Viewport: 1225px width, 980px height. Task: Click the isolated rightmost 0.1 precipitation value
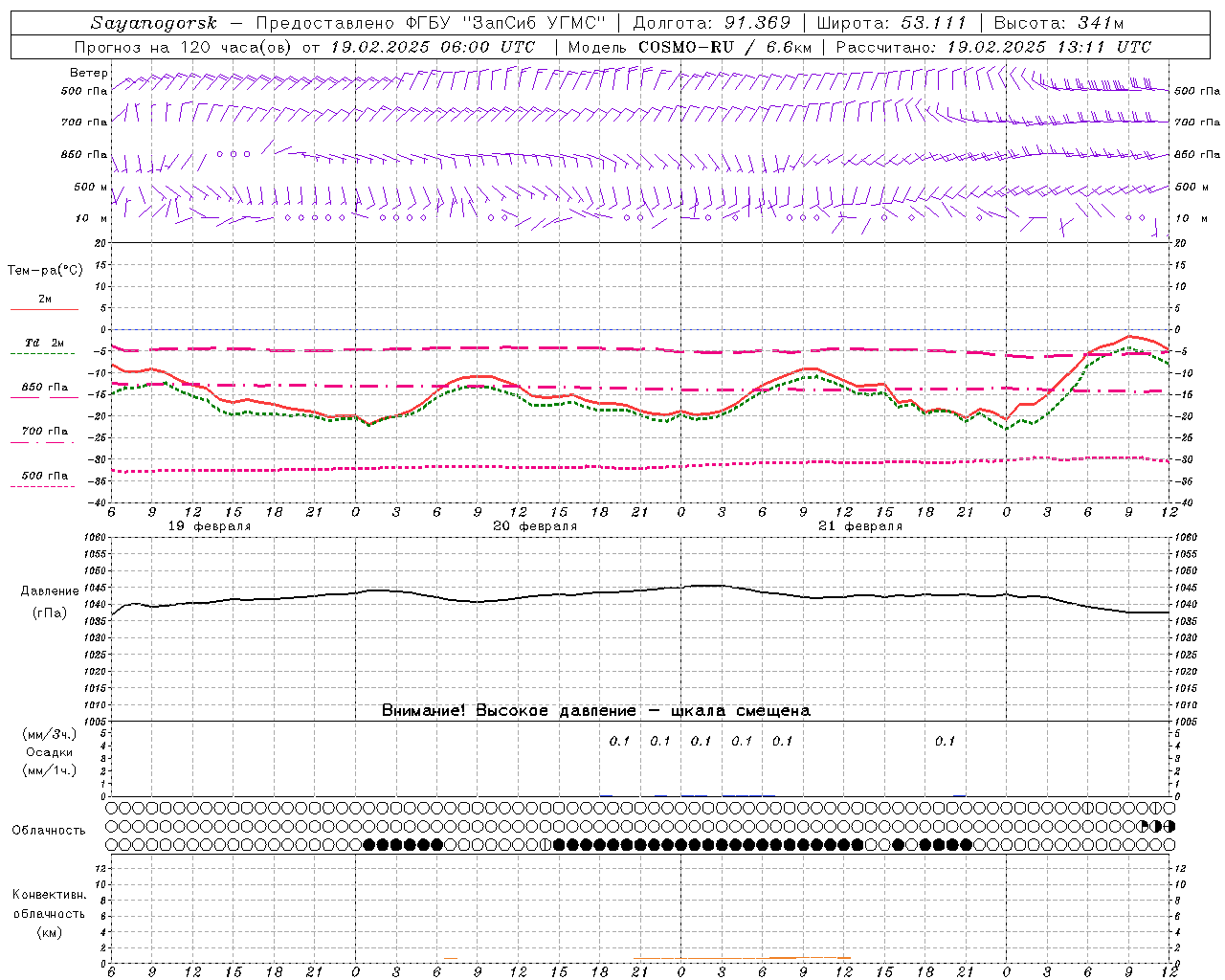[x=945, y=741]
